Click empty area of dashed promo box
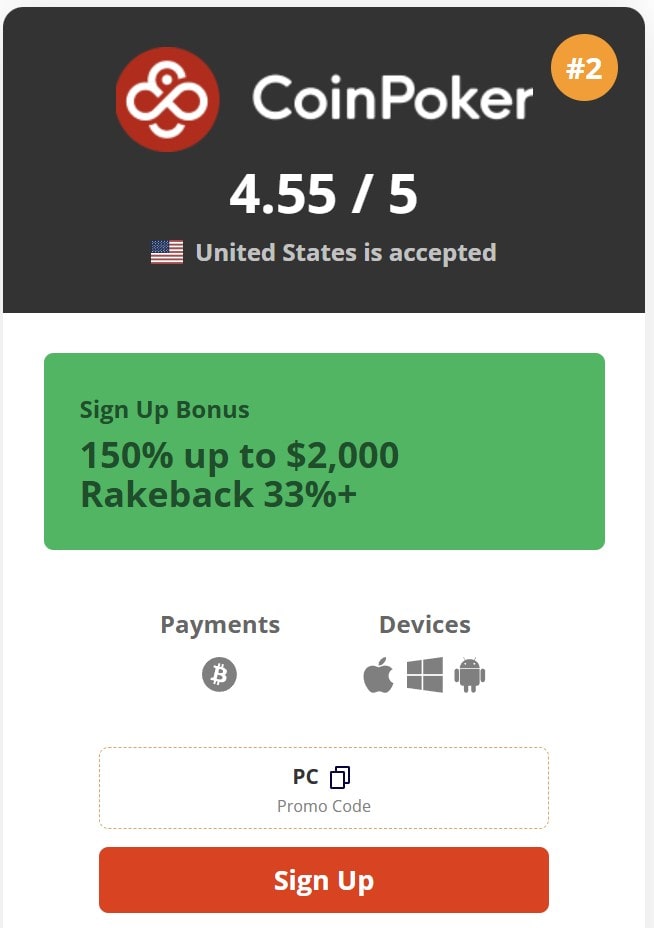The height and width of the screenshot is (928, 654). [x=470, y=788]
